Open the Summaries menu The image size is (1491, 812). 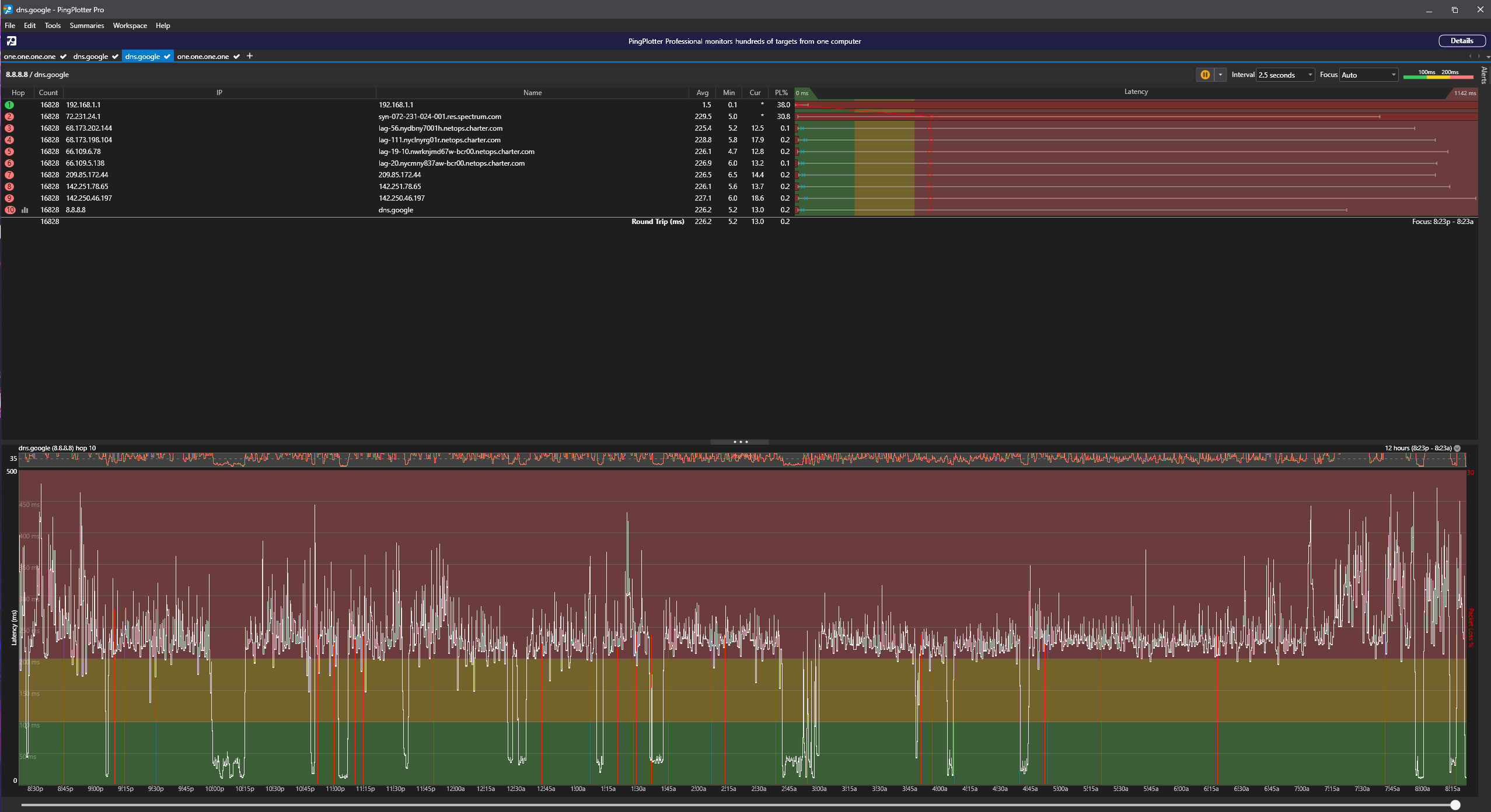click(x=86, y=26)
